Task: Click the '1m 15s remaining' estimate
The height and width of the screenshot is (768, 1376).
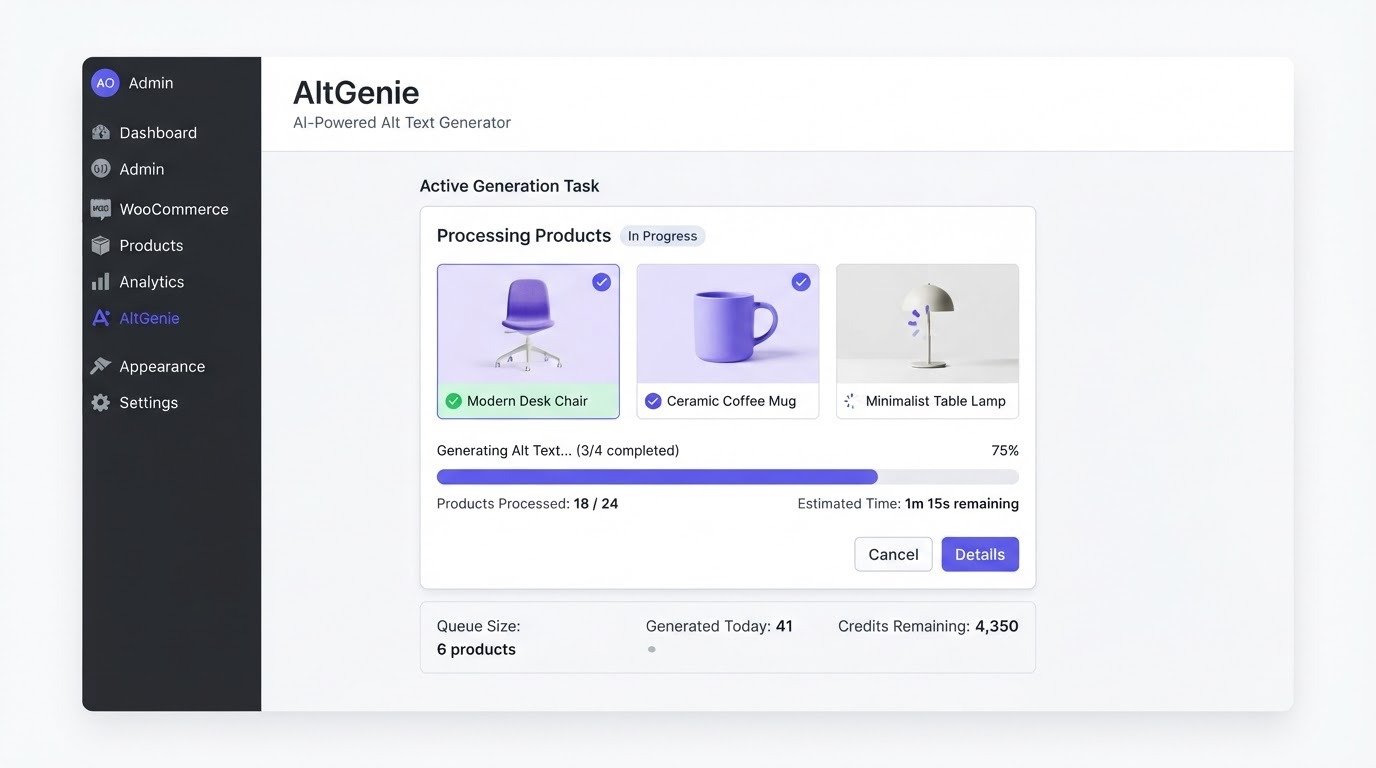Action: pos(962,504)
